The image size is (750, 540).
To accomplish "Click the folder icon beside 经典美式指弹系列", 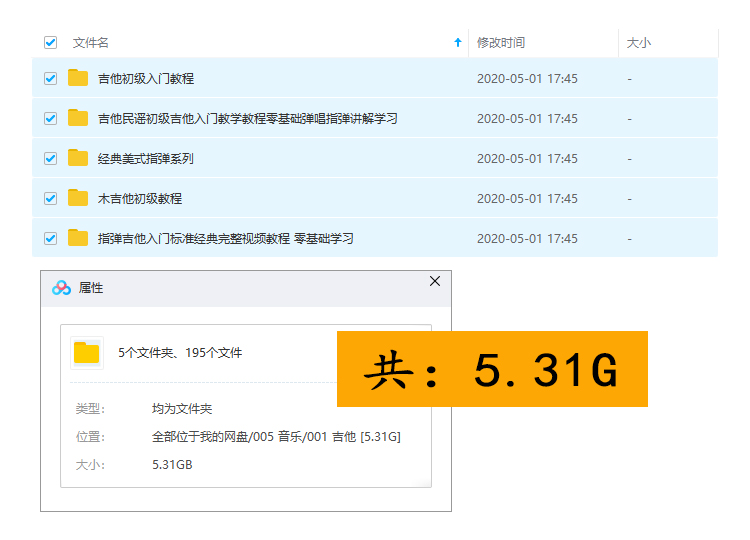I will click(78, 158).
